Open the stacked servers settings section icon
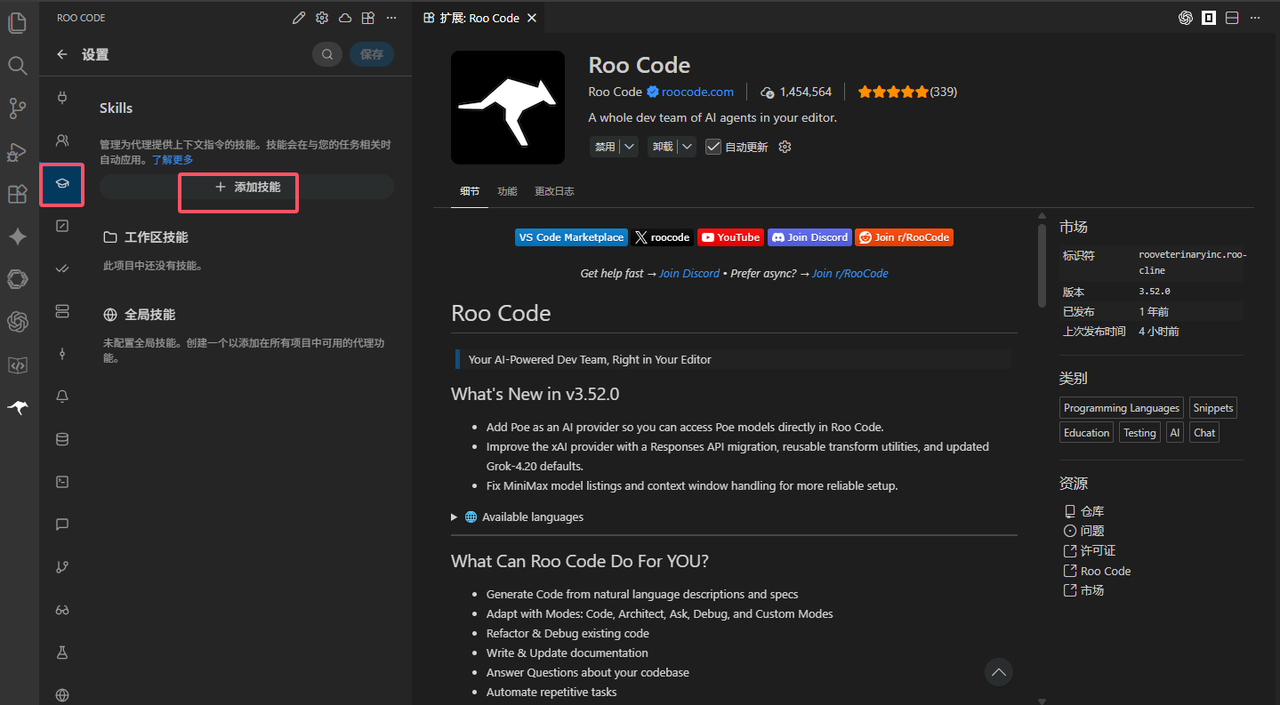This screenshot has width=1280, height=705. click(x=62, y=311)
